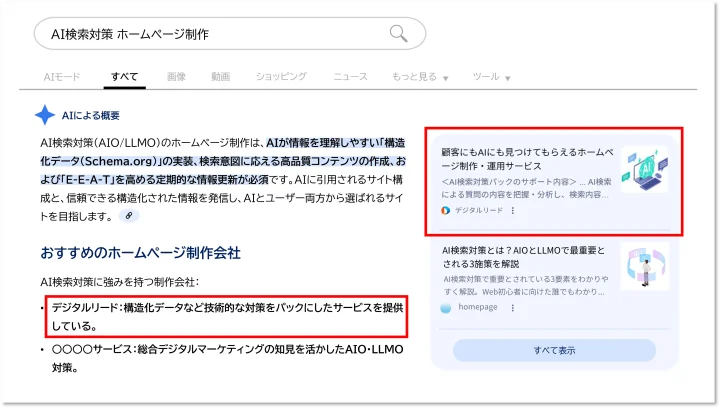Screen dimensions: 720x408
Task: Click the デジタルリード bullet item text
Action: 227,317
